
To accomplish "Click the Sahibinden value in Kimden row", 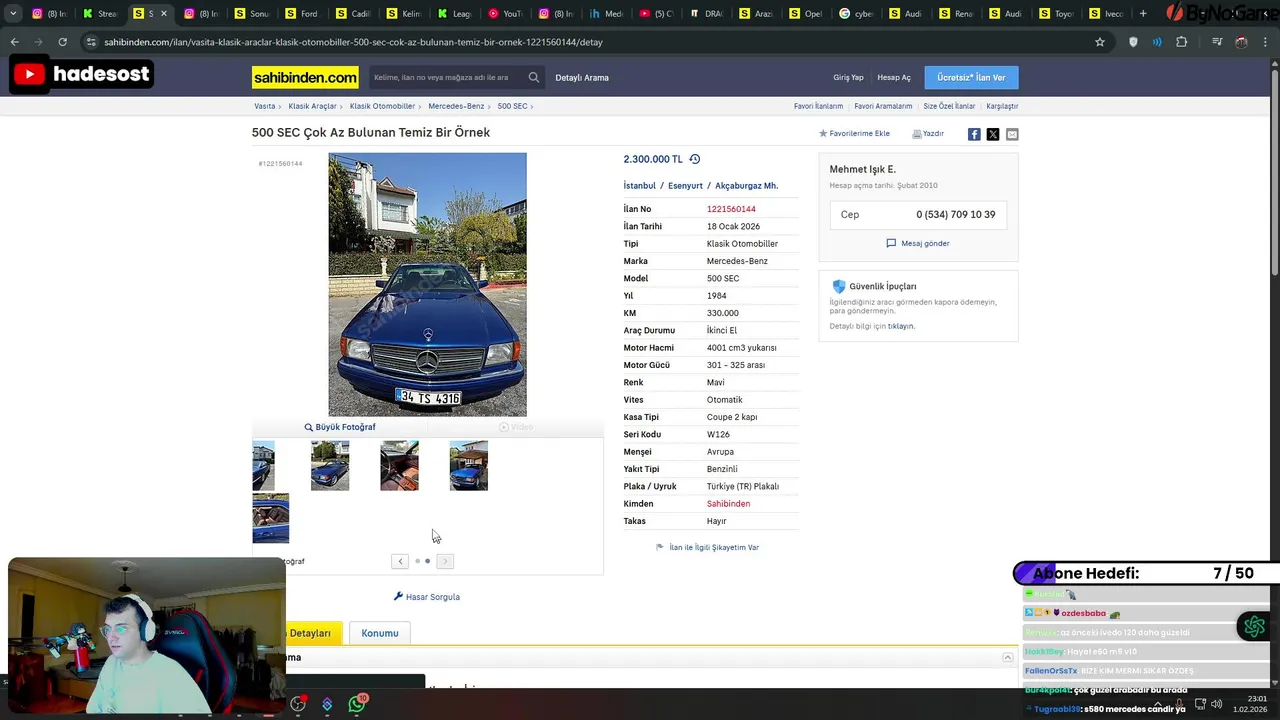I will 728,504.
